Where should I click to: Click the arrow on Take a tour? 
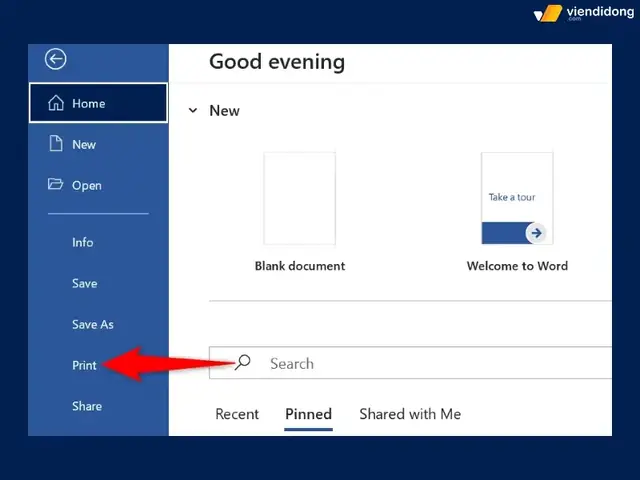536,233
